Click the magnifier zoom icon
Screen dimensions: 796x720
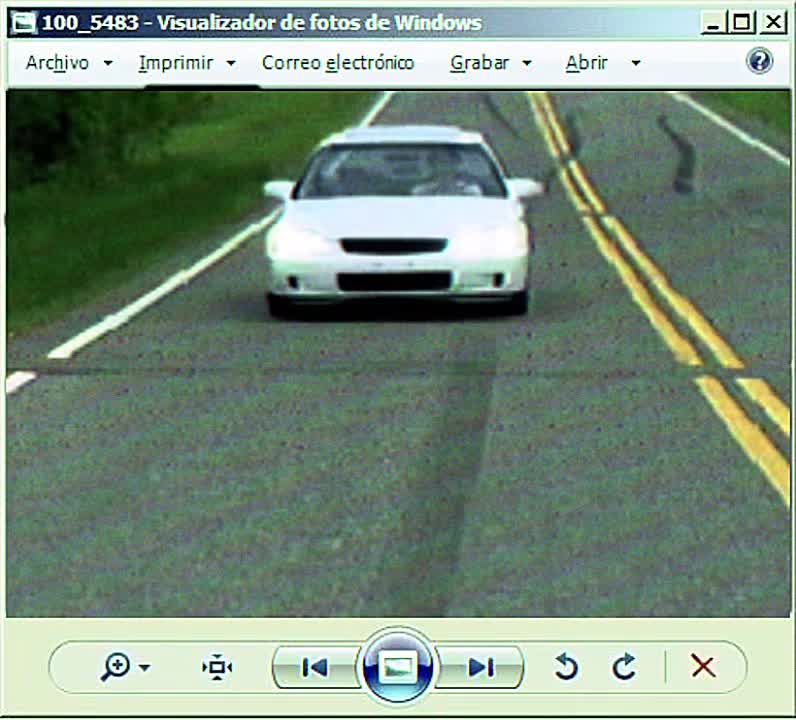pyautogui.click(x=115, y=667)
